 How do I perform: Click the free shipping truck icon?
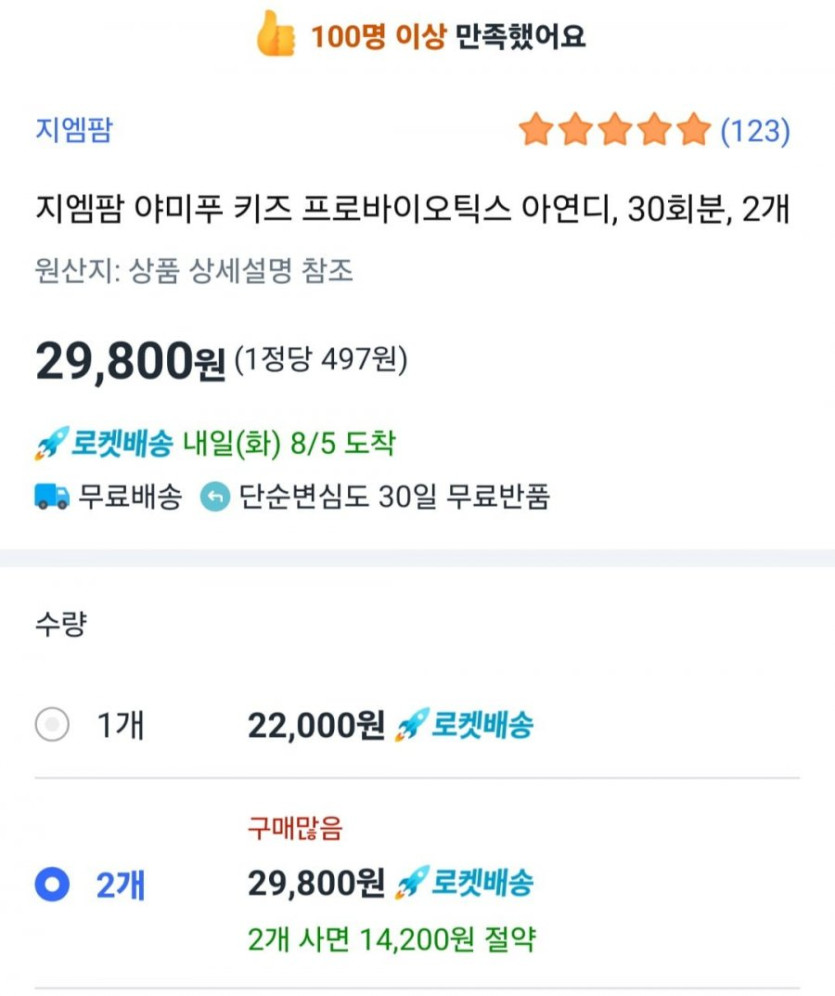click(52, 497)
